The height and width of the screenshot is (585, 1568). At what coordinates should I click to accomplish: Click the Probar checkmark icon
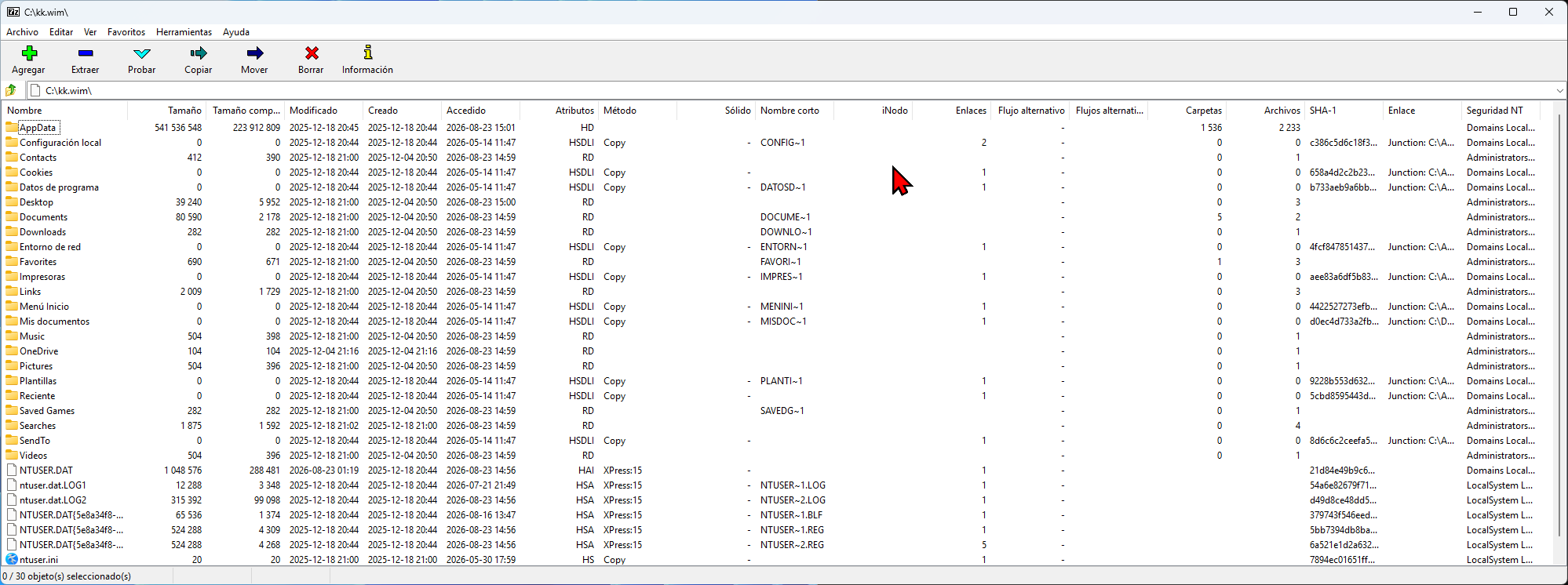tap(142, 53)
